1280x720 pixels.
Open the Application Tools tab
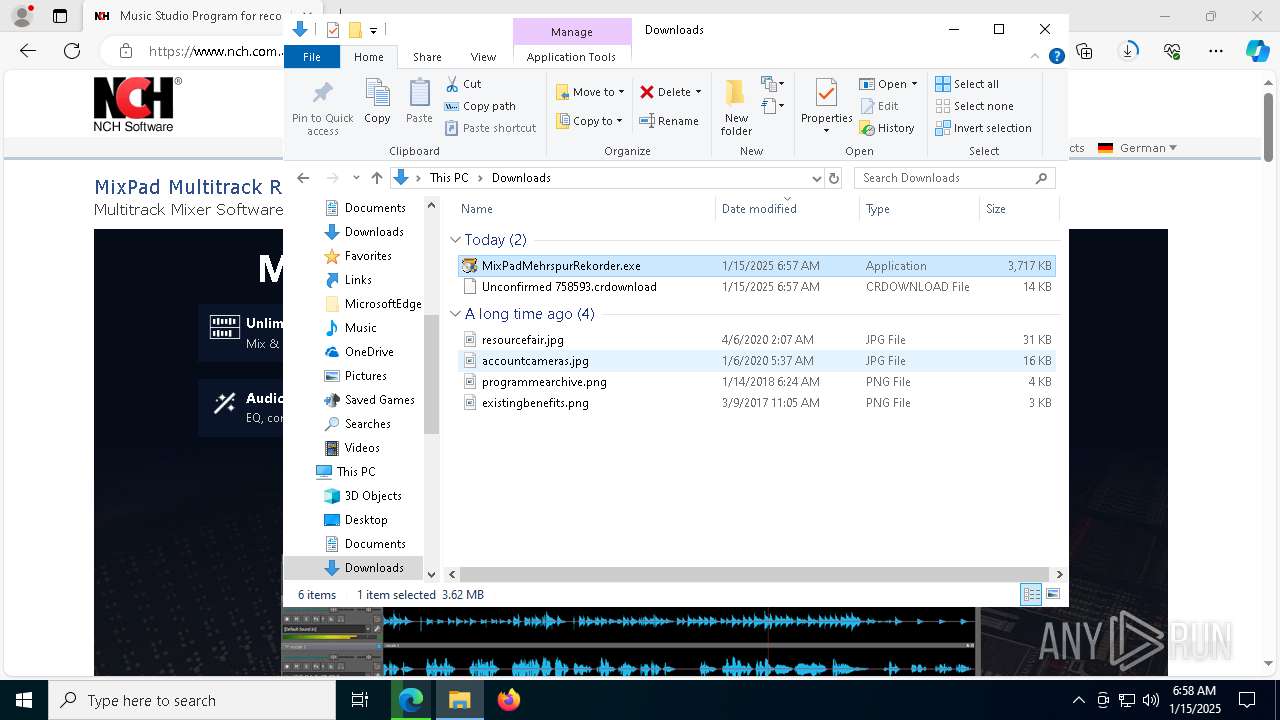pyautogui.click(x=571, y=57)
